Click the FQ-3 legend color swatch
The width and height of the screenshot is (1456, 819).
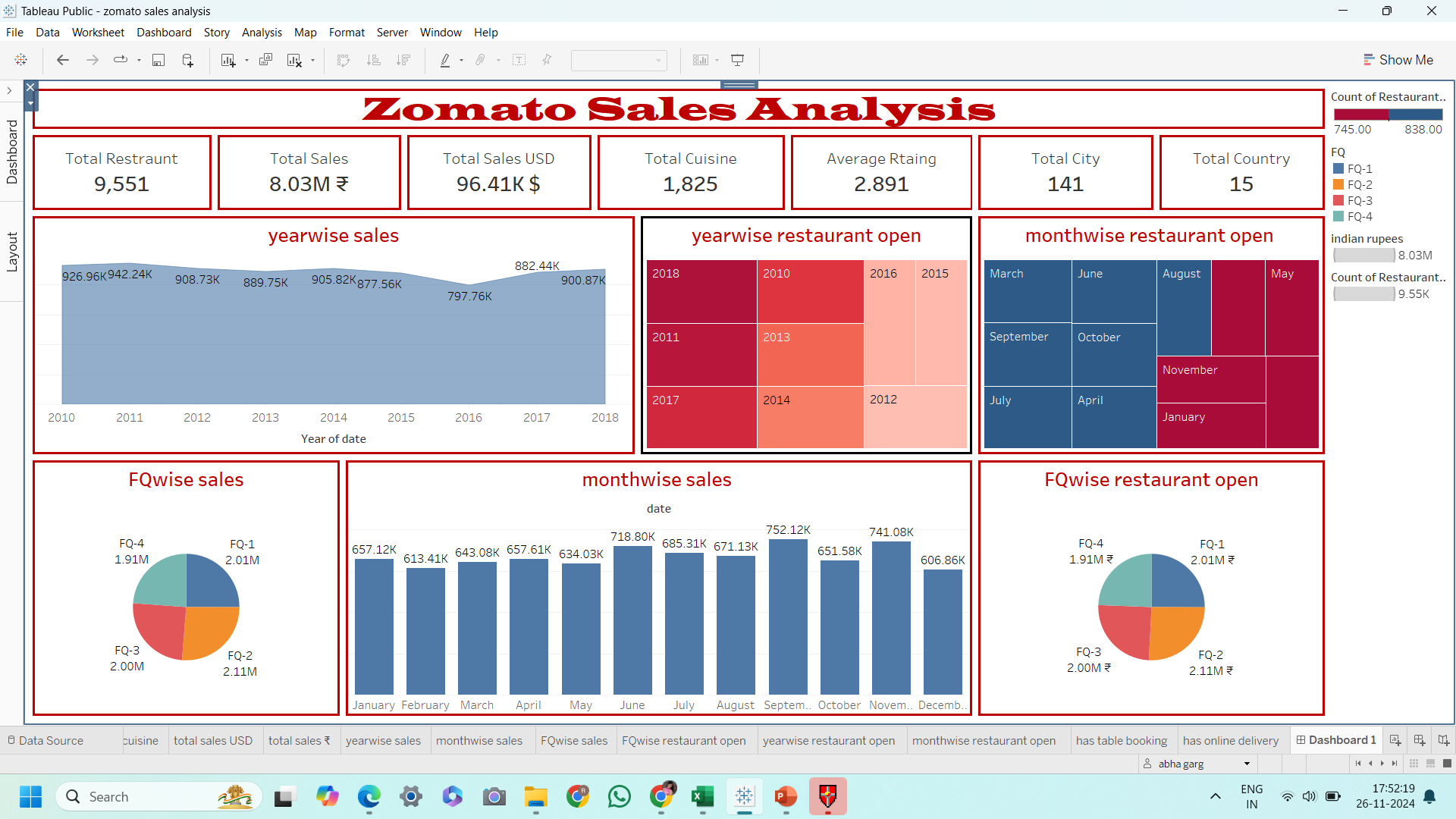(x=1338, y=201)
